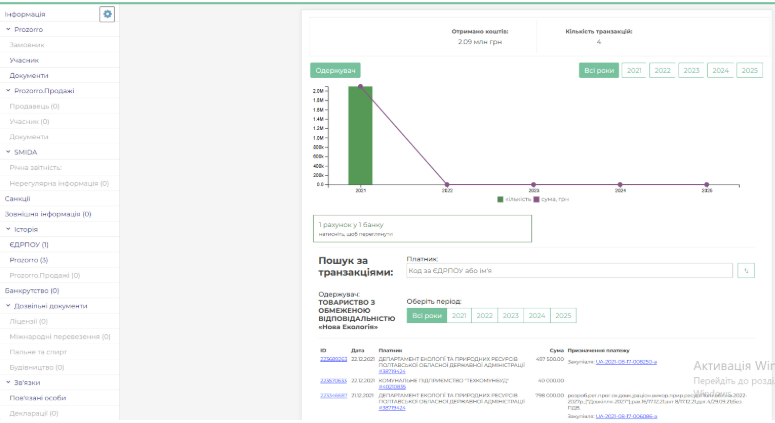
Task: Collapse the Prozorro section
Action: [8, 30]
